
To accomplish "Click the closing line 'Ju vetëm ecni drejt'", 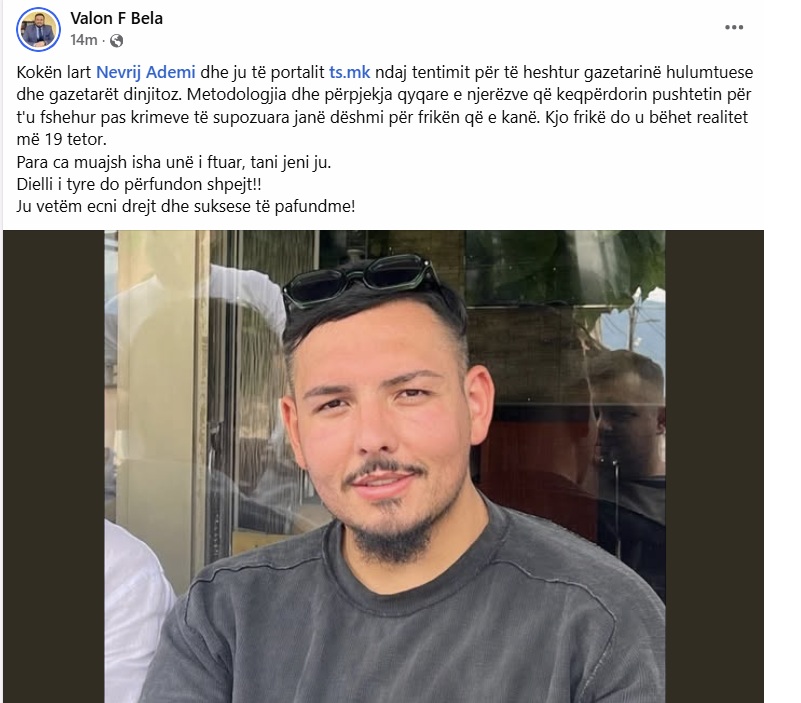I will point(87,207).
